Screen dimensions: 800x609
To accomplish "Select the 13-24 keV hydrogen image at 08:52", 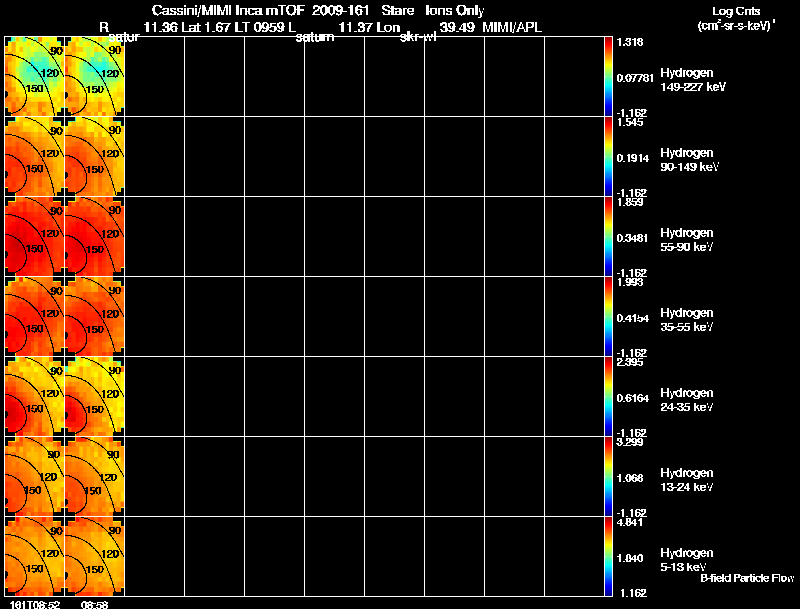I will point(34,477).
